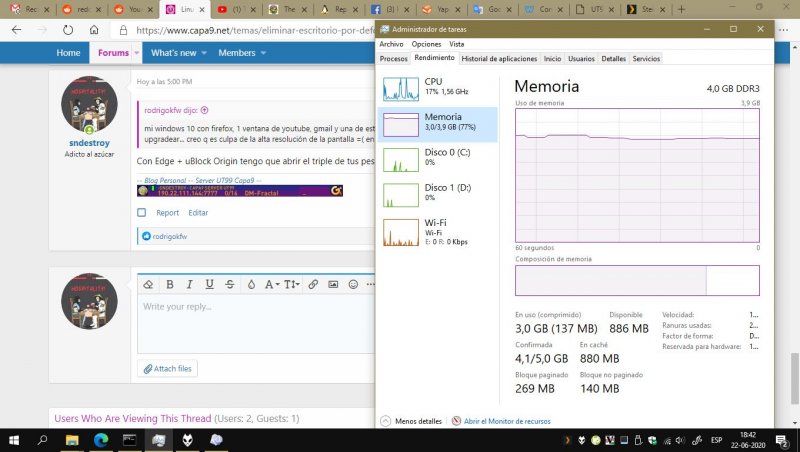The width and height of the screenshot is (800, 452).
Task: Click the browser reload icon
Action: 68,30
